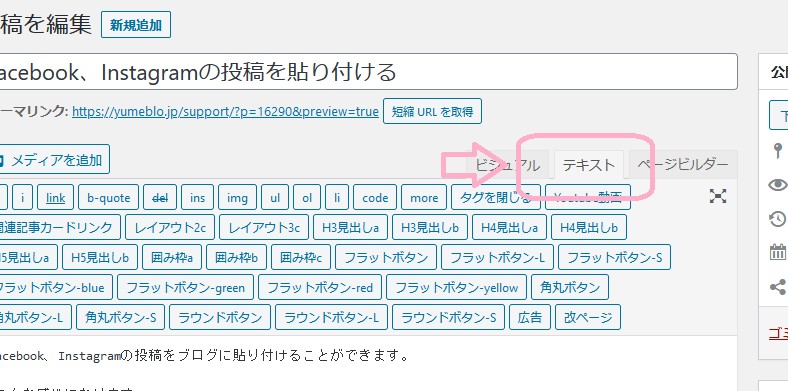The image size is (788, 391).
Task: Click 改ページ button
Action: (588, 317)
